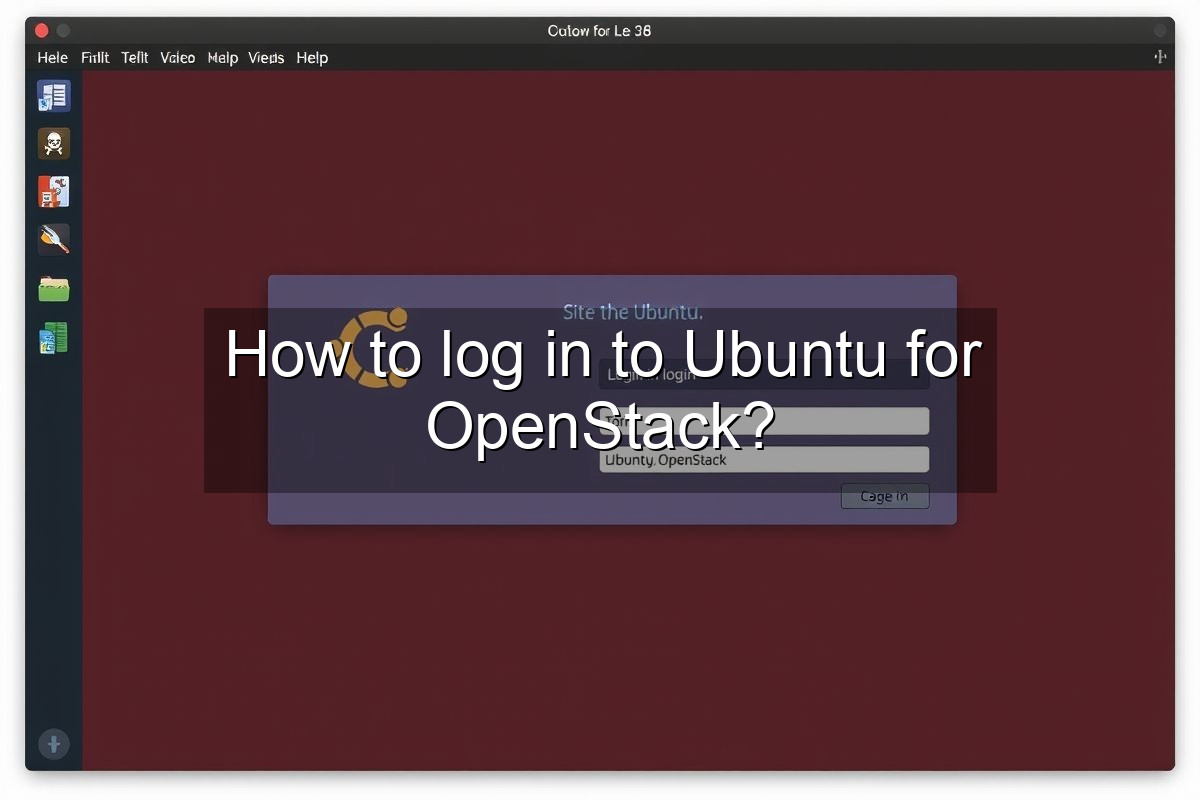Focus the middle gray text field
The width and height of the screenshot is (1200, 800).
click(x=764, y=421)
